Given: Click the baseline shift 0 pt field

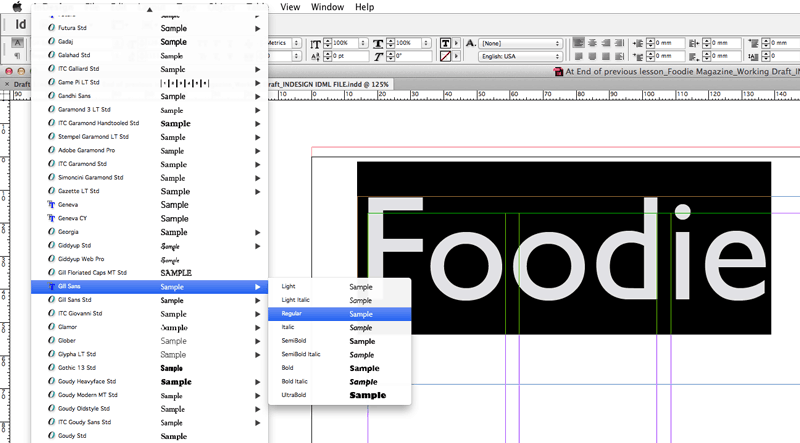Looking at the screenshot, I should click(x=350, y=56).
